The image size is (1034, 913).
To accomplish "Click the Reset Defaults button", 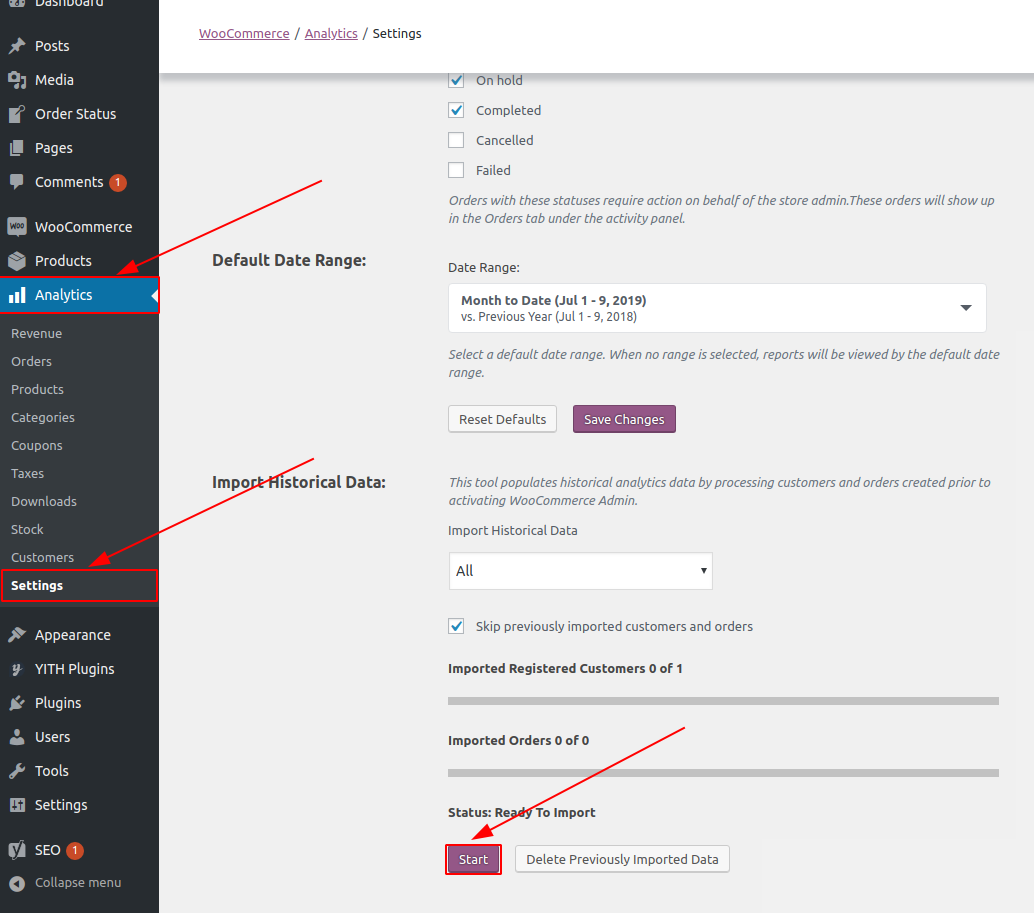I will click(502, 419).
